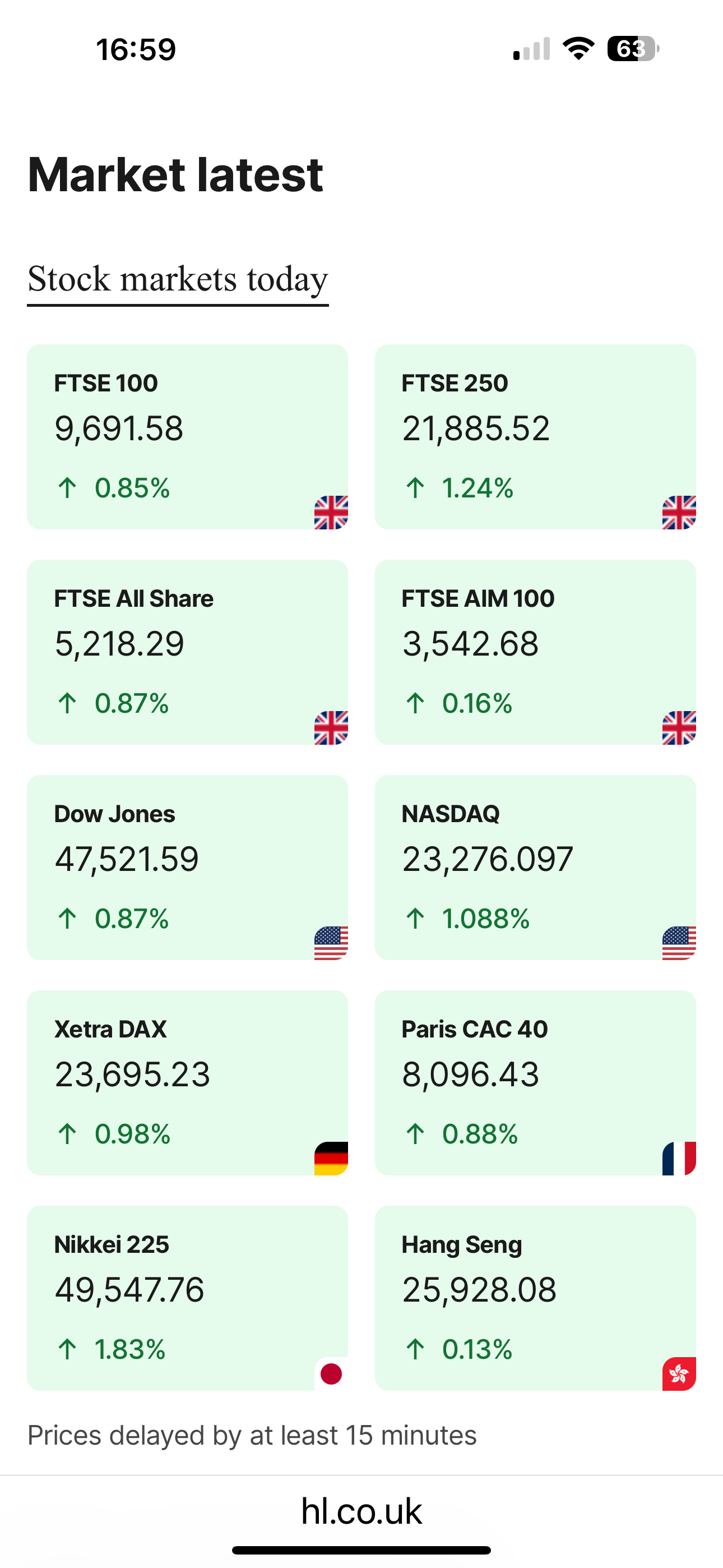
Task: Tap the battery indicator showing 63
Action: (x=632, y=49)
